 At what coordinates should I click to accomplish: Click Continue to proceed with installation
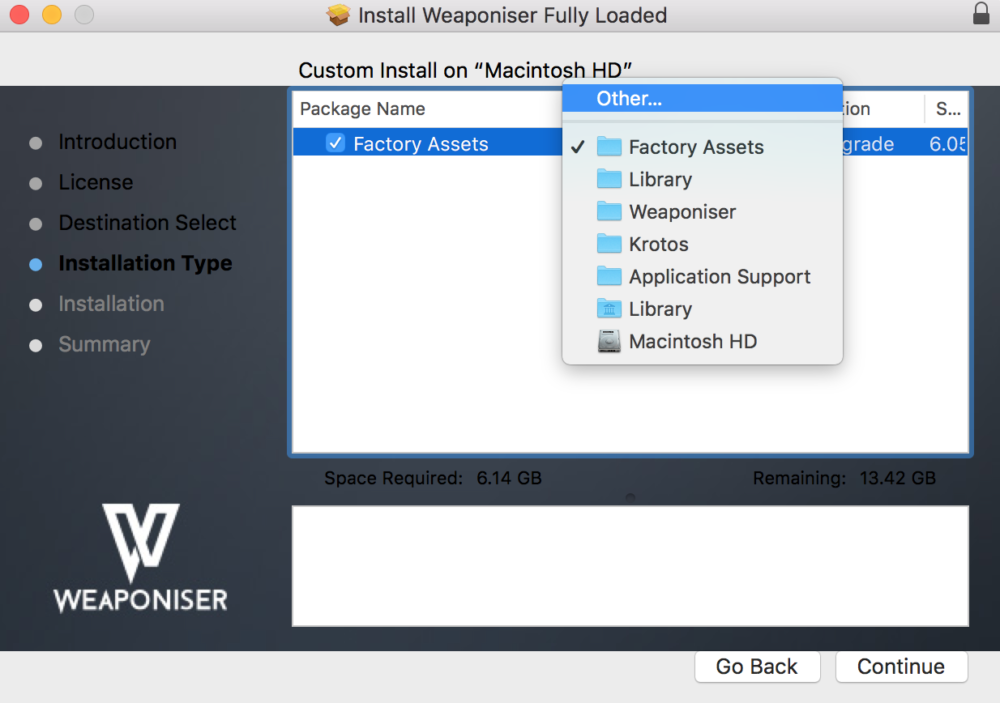pyautogui.click(x=901, y=667)
